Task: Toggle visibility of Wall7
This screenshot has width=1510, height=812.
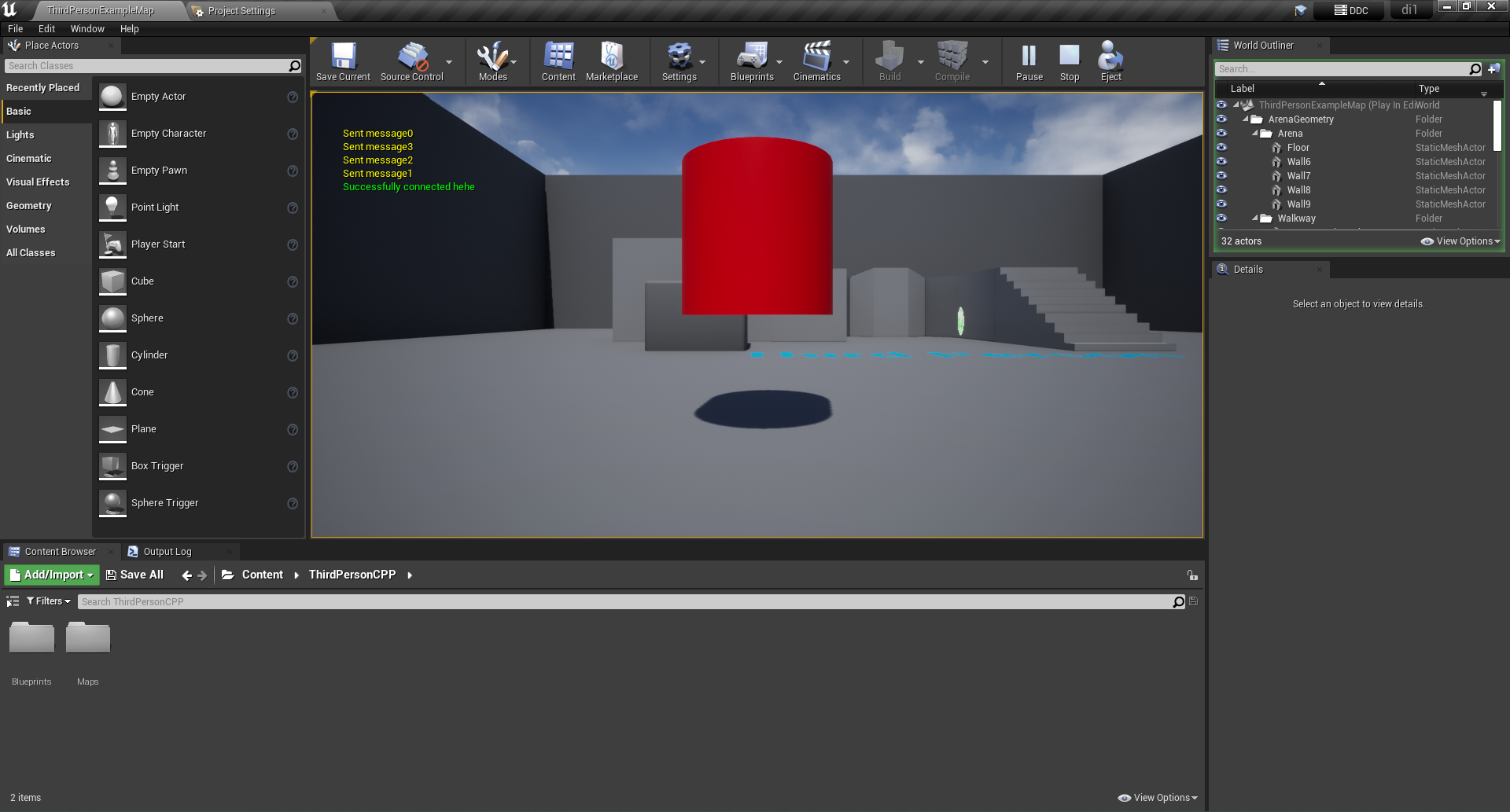Action: pyautogui.click(x=1221, y=176)
